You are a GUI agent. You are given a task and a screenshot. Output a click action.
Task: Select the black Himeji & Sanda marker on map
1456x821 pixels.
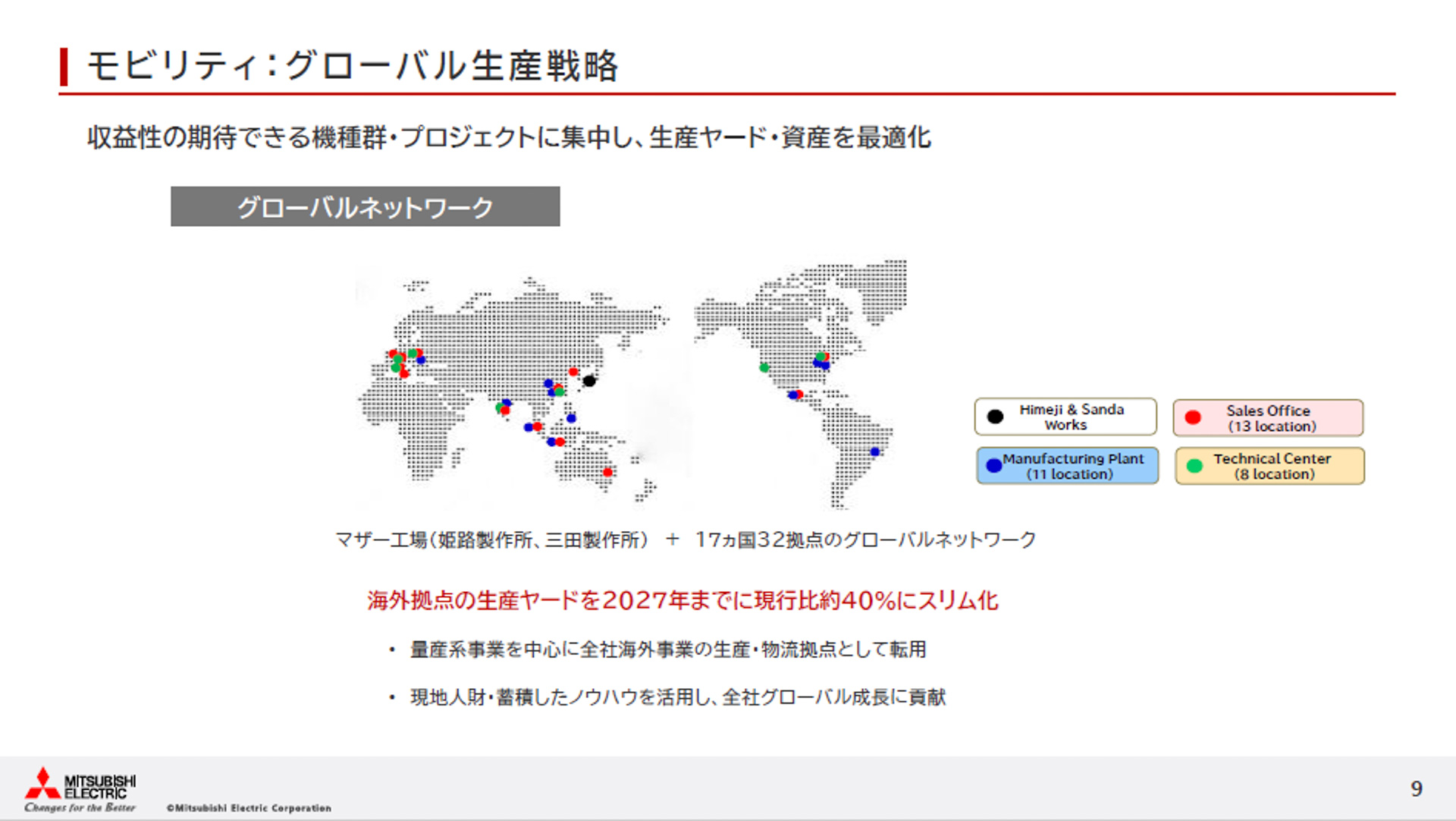coord(590,381)
